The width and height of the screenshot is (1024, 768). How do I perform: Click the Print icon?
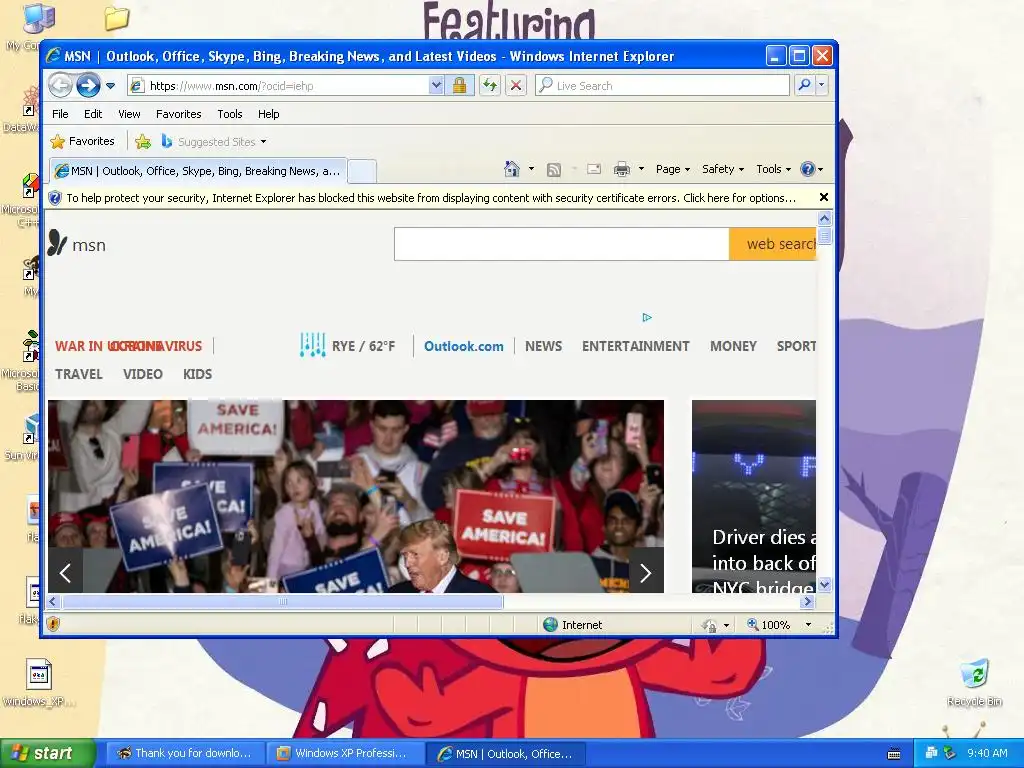click(x=622, y=170)
